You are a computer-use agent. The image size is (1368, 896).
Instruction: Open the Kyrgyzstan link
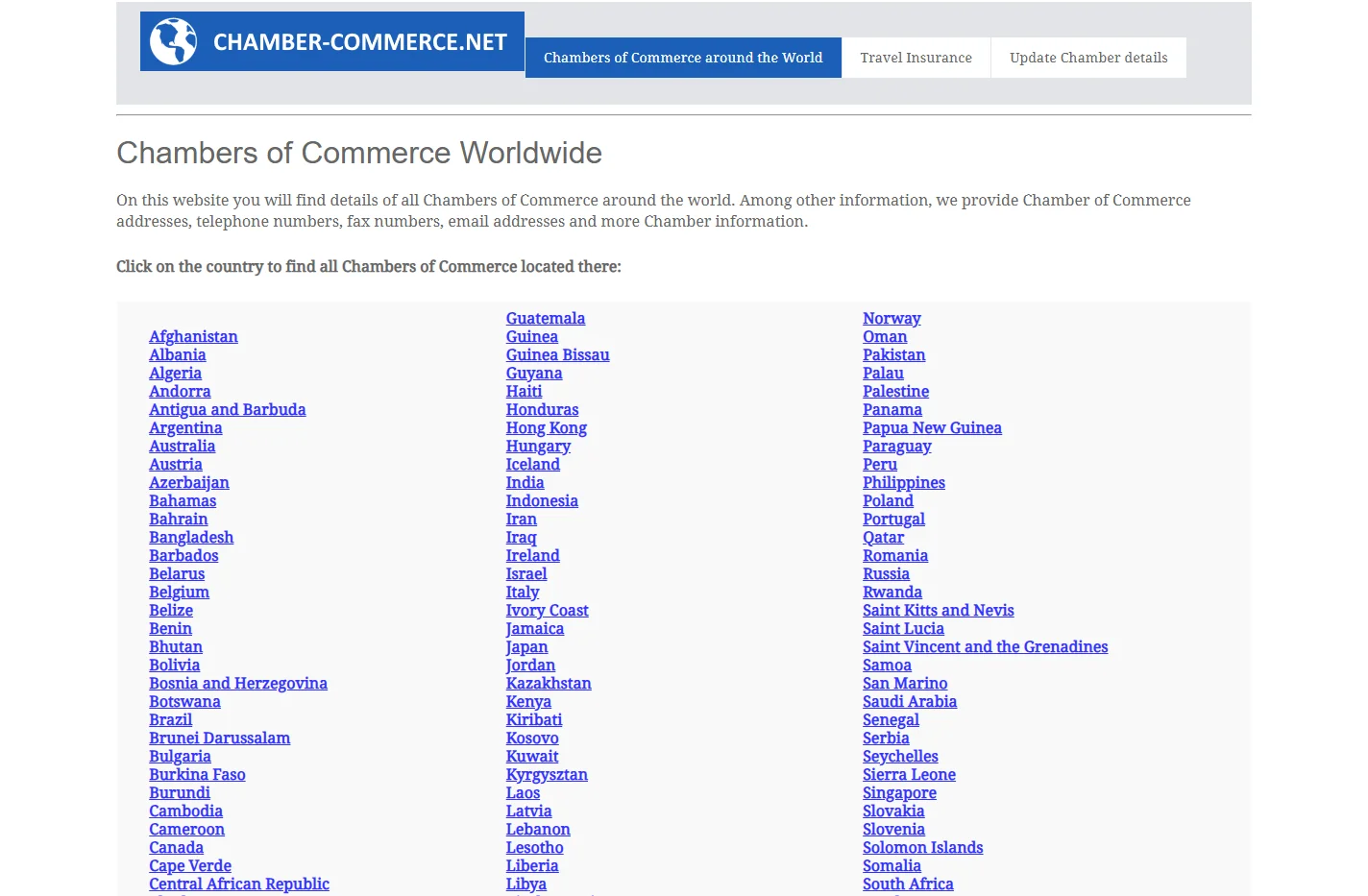(547, 774)
